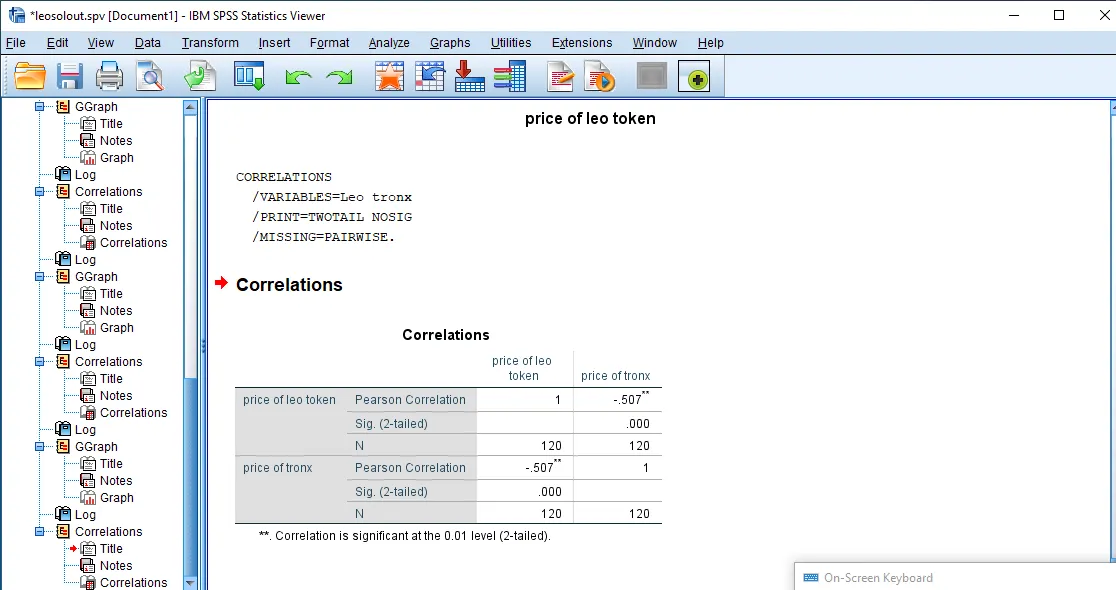The width and height of the screenshot is (1116, 590).
Task: Click the On-Screen Keyboard icon
Action: 811,577
